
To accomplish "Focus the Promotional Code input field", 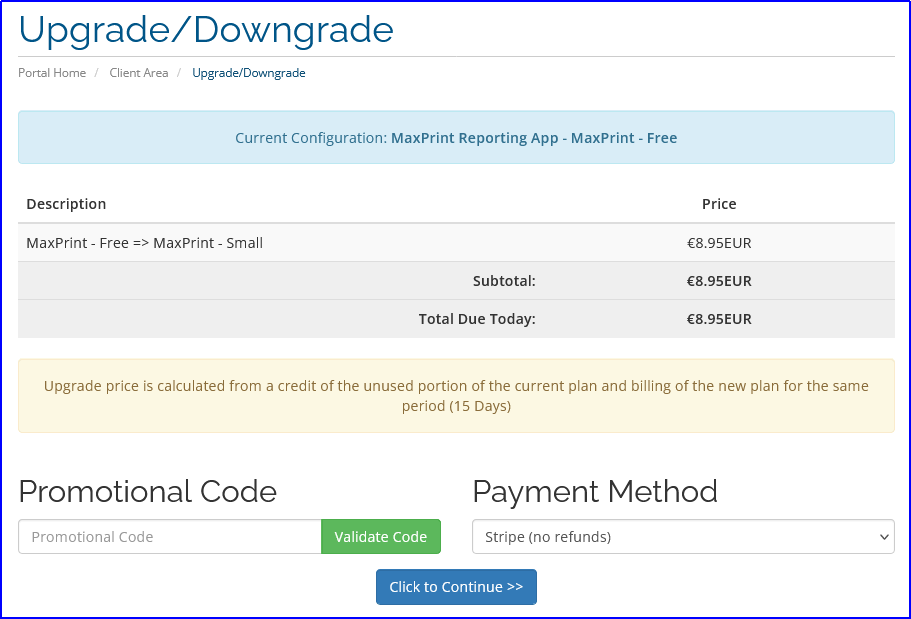I will tap(170, 536).
